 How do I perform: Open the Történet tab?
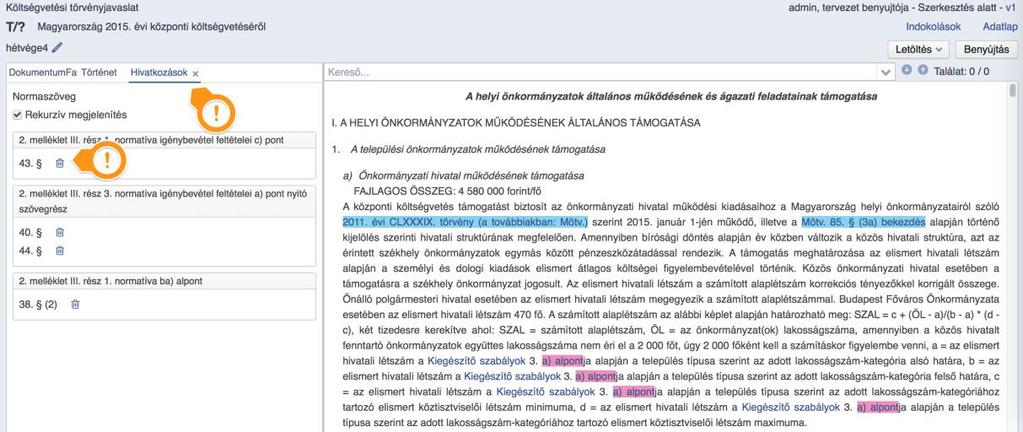coord(99,73)
